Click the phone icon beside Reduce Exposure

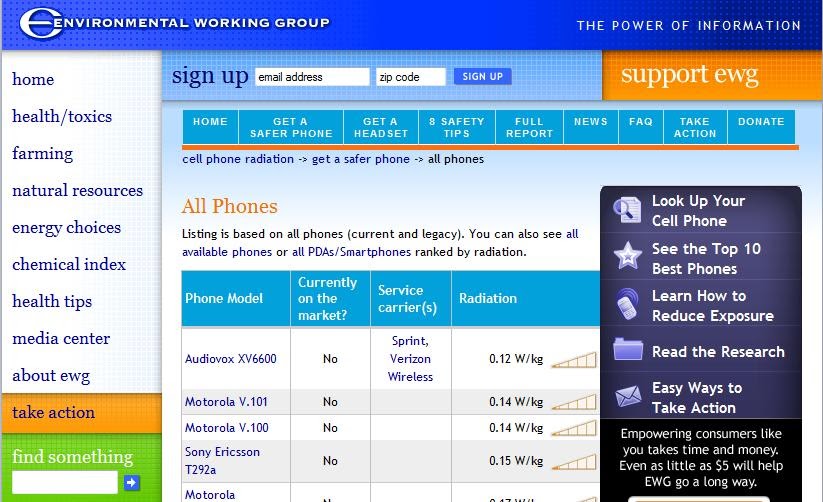point(628,304)
